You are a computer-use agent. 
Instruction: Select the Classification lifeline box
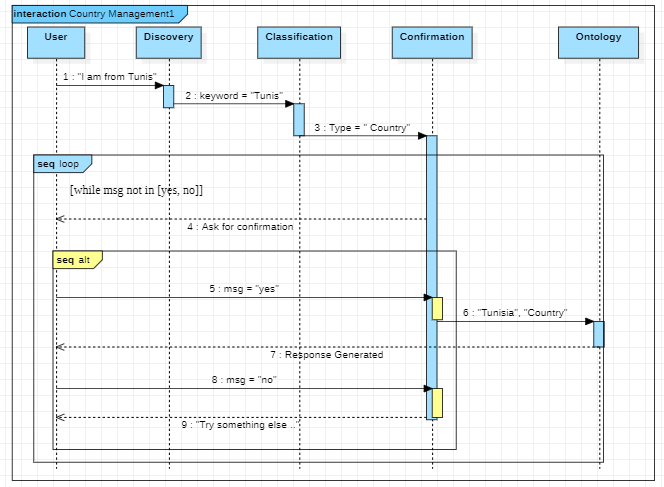click(299, 42)
